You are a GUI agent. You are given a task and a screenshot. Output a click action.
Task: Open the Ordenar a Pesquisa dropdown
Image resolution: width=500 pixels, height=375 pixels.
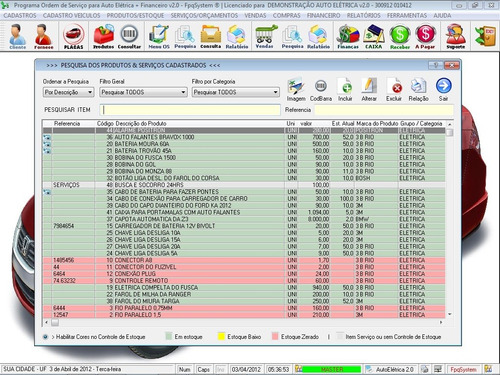coord(69,92)
